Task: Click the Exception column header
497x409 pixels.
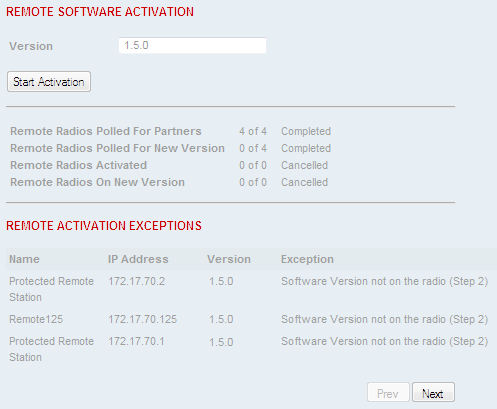Action: [307, 259]
